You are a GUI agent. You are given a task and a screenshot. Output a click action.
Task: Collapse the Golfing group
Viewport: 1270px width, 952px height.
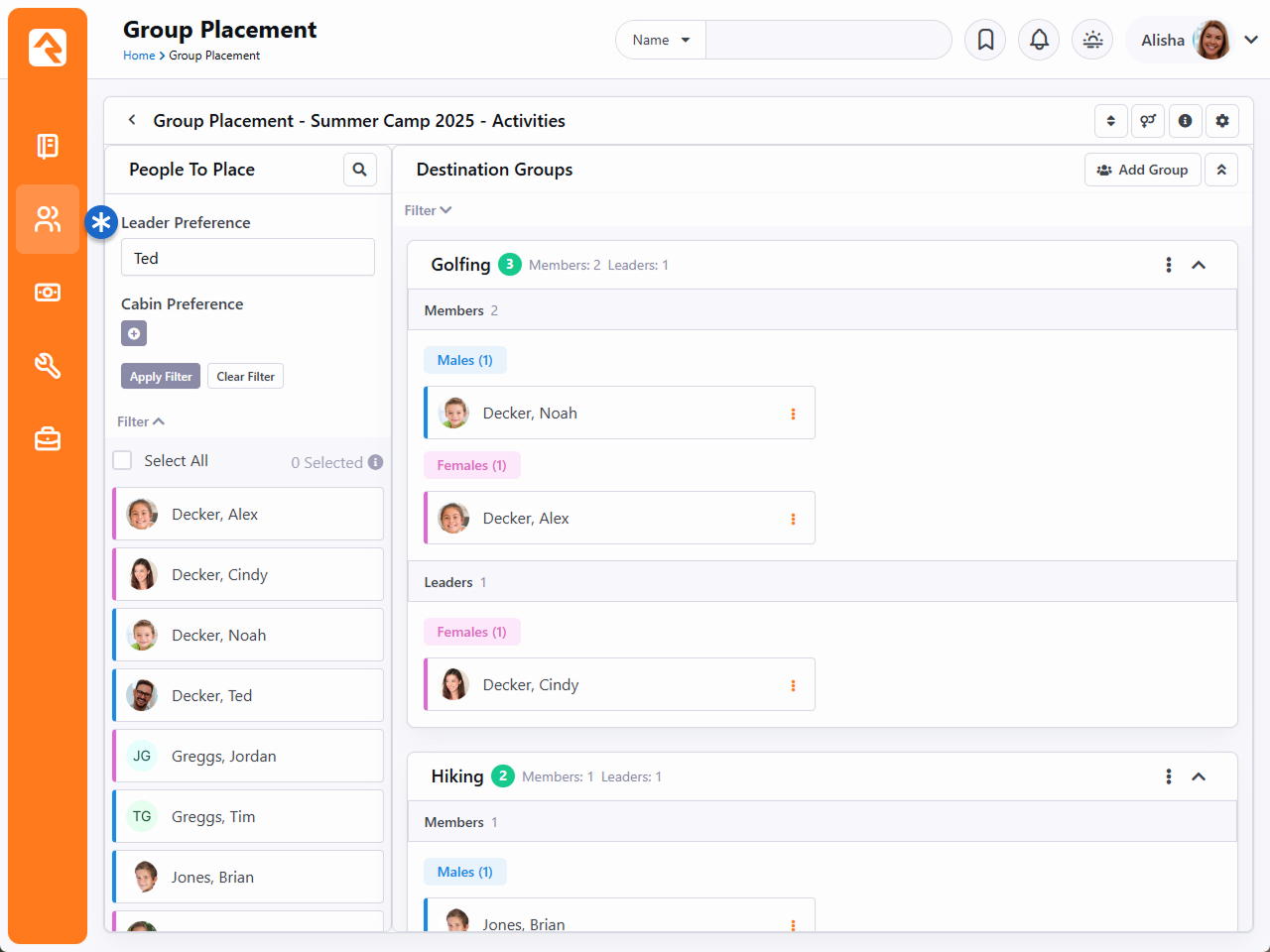click(1199, 265)
